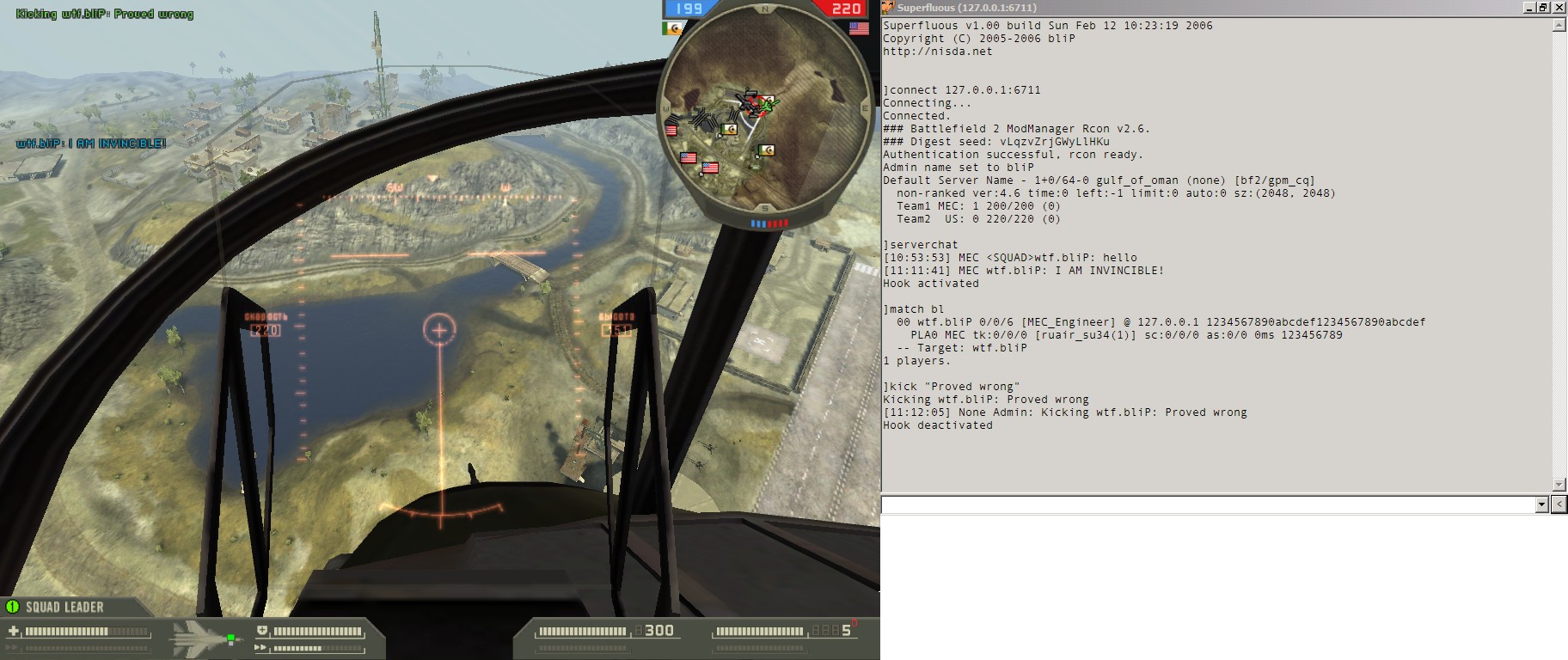
Task: Click the ']kick "Proved wrong"' command line
Action: (952, 387)
